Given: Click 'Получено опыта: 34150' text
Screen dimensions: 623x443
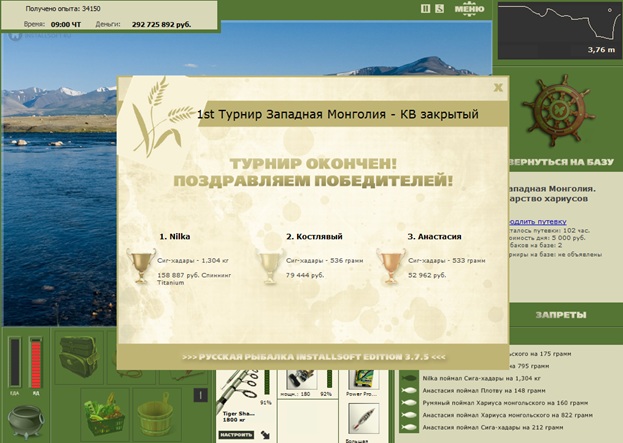Looking at the screenshot, I should coord(63,8).
